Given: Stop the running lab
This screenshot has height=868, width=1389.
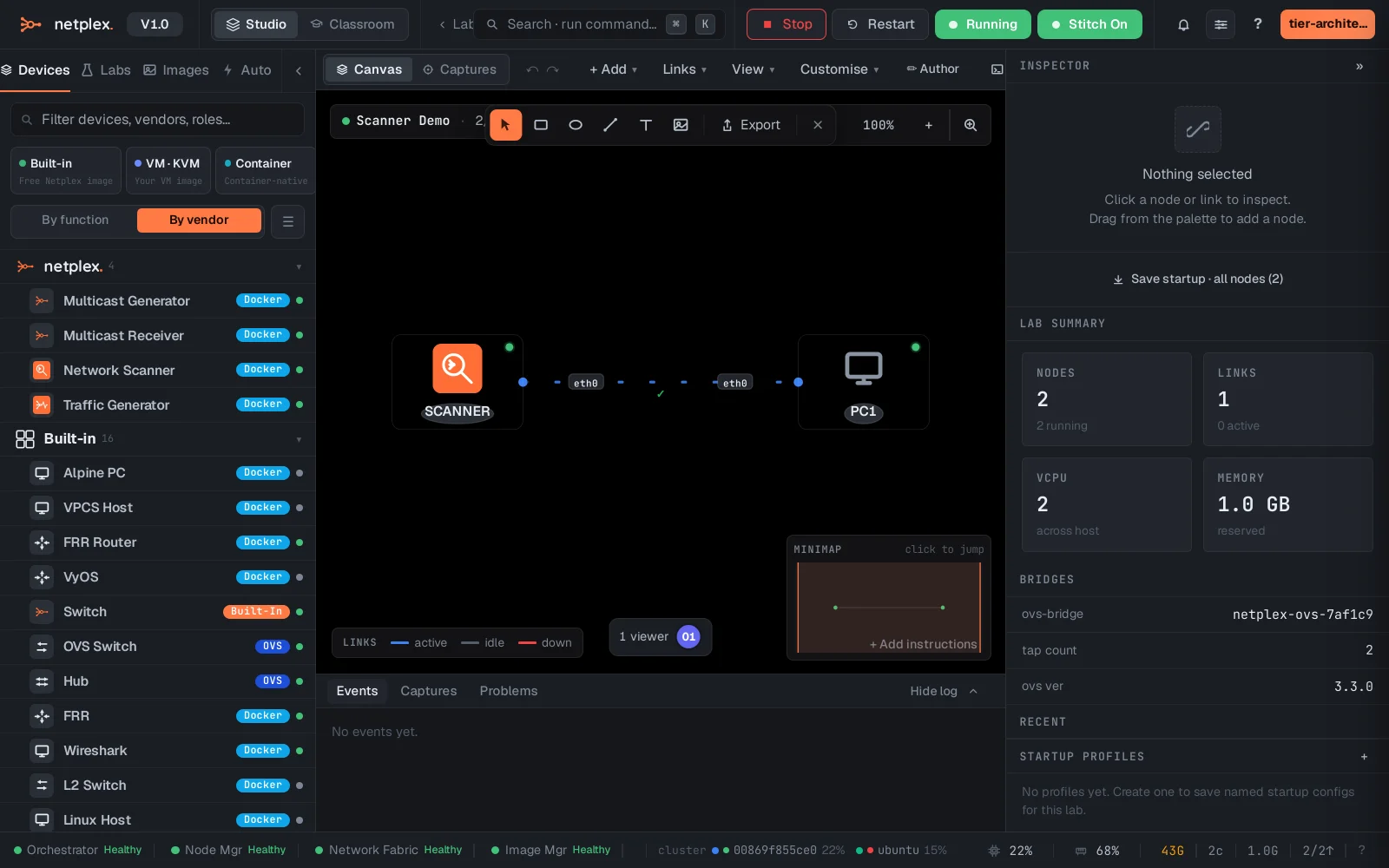Looking at the screenshot, I should tap(787, 24).
